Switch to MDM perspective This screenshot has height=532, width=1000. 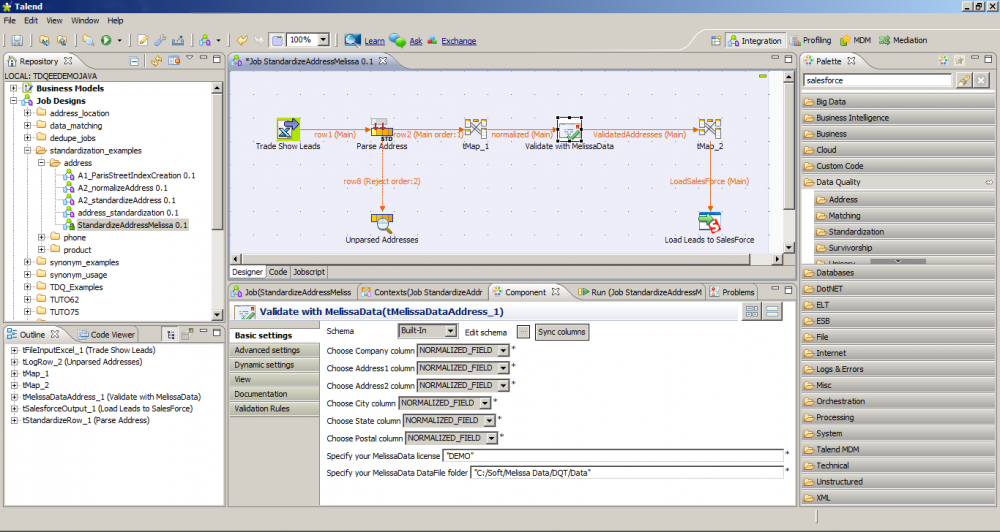point(855,40)
